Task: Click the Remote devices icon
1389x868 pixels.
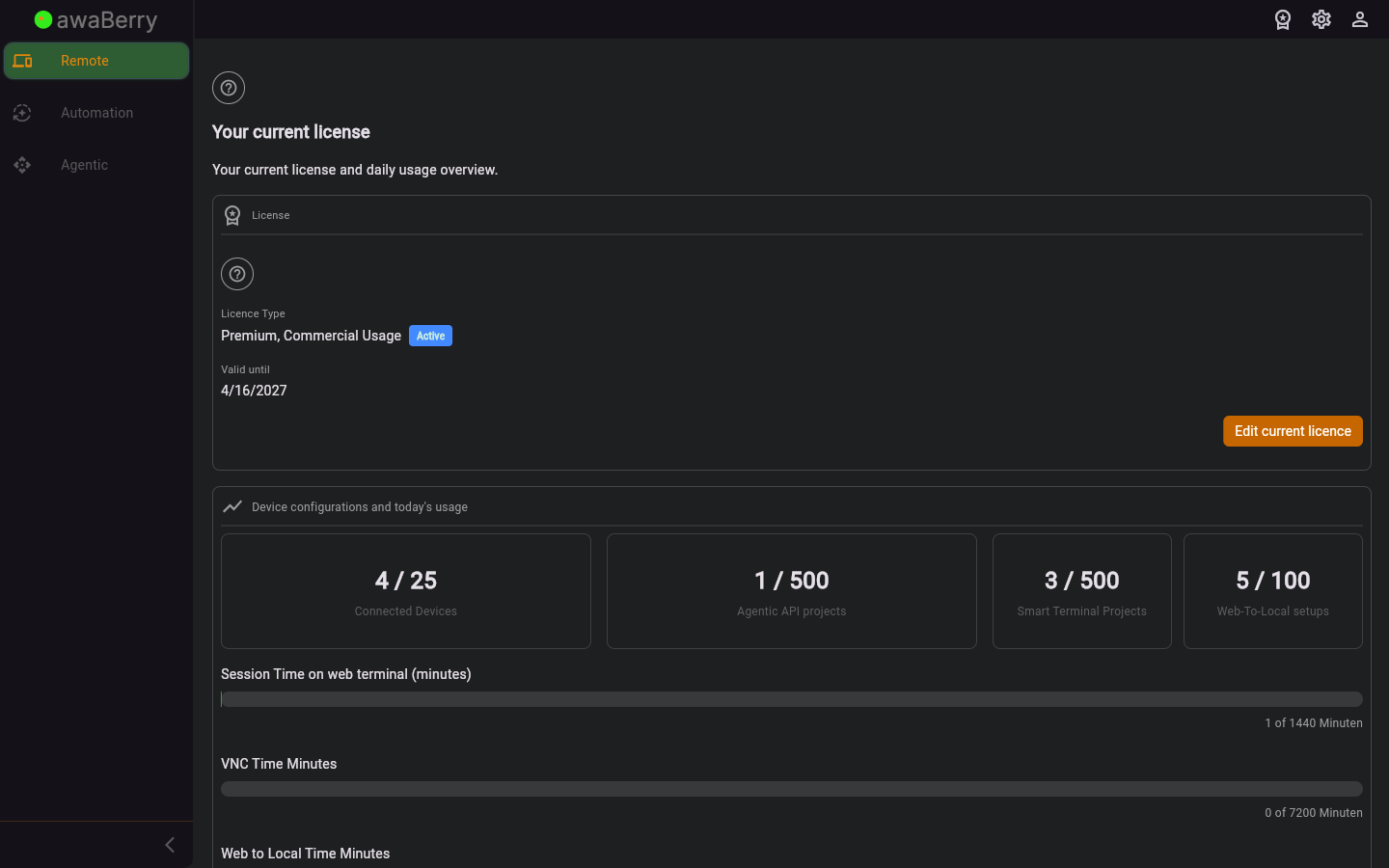Action: [23, 61]
